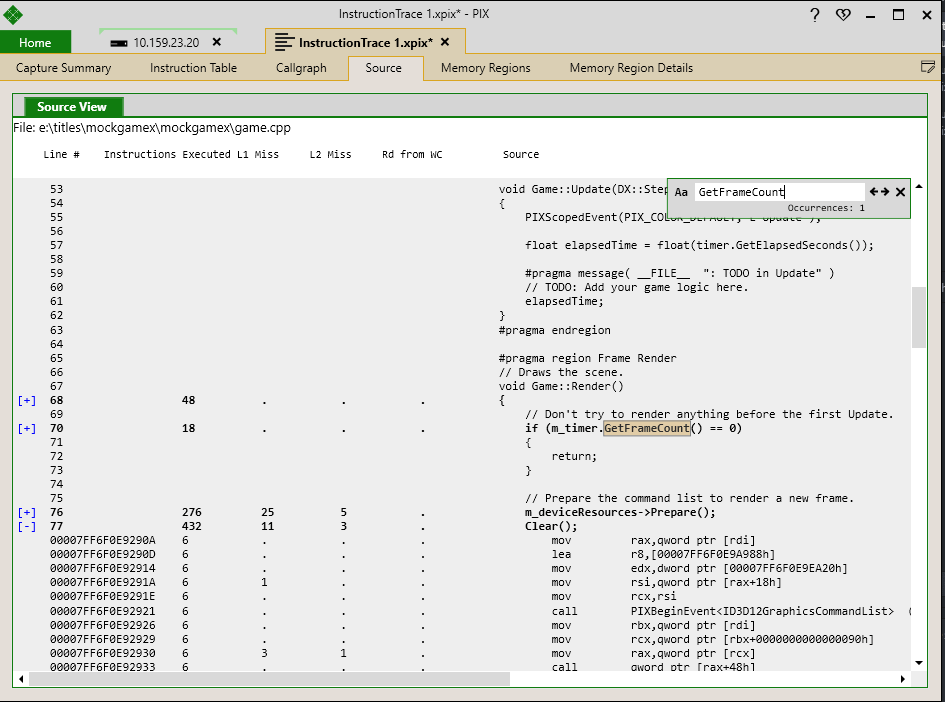Switch to the Callgraph tab
This screenshot has width=945, height=702.
tap(301, 68)
